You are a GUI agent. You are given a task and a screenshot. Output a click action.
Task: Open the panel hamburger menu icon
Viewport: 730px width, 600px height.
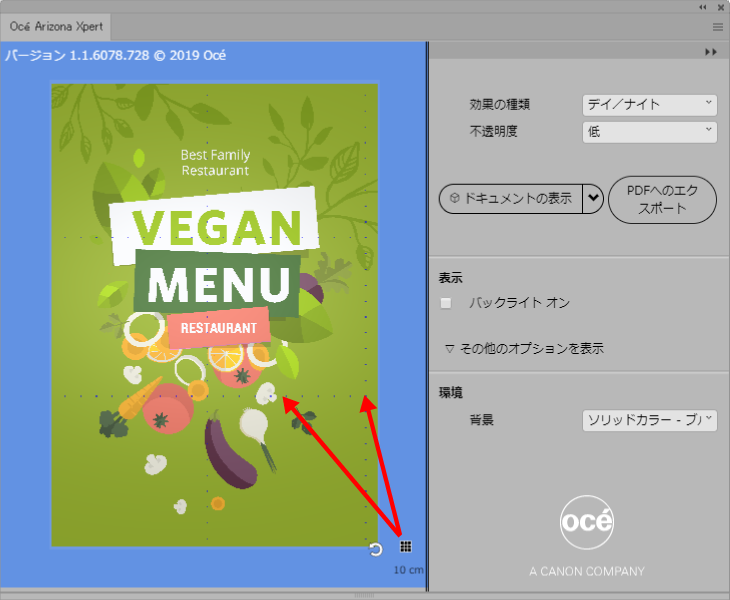[x=718, y=27]
